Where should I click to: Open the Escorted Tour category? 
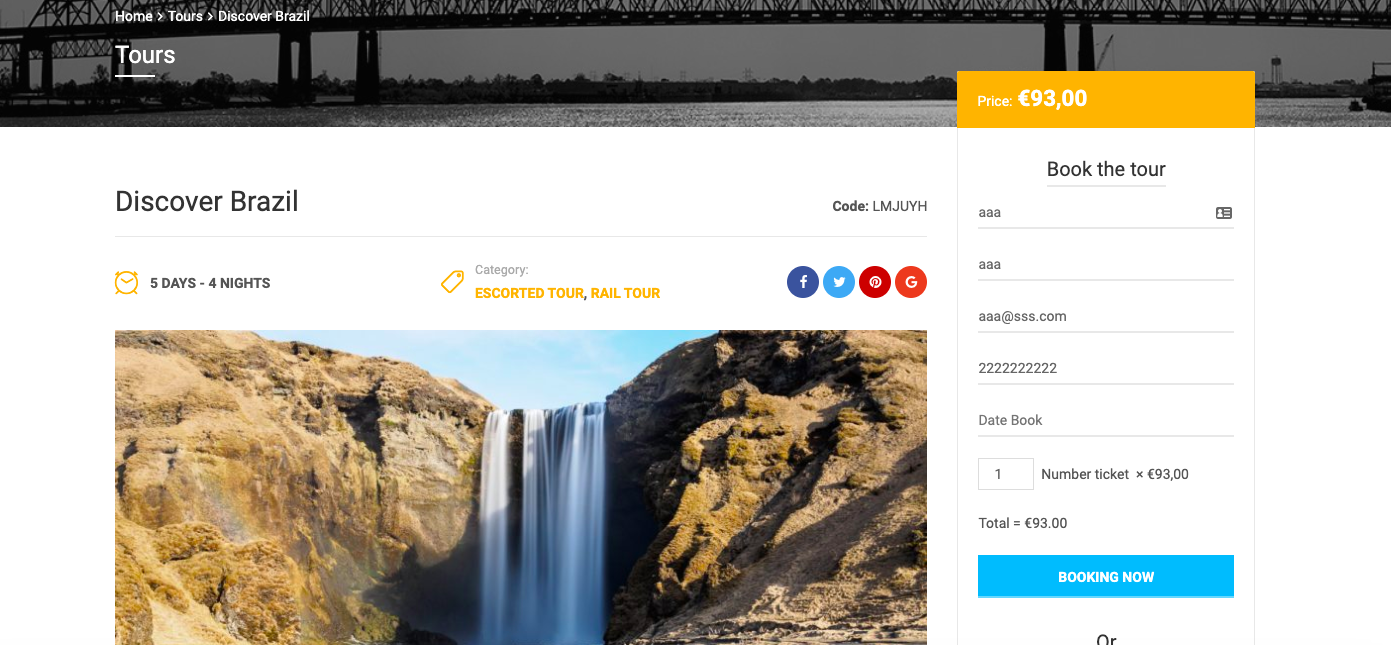[x=529, y=293]
